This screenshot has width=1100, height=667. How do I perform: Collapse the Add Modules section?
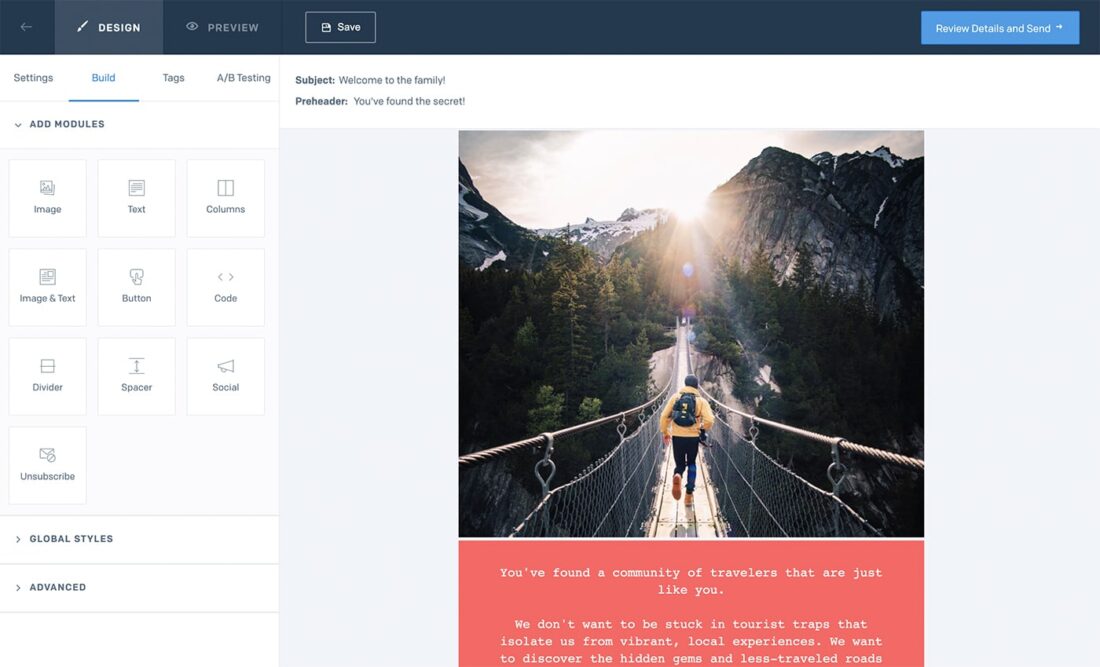(x=60, y=123)
